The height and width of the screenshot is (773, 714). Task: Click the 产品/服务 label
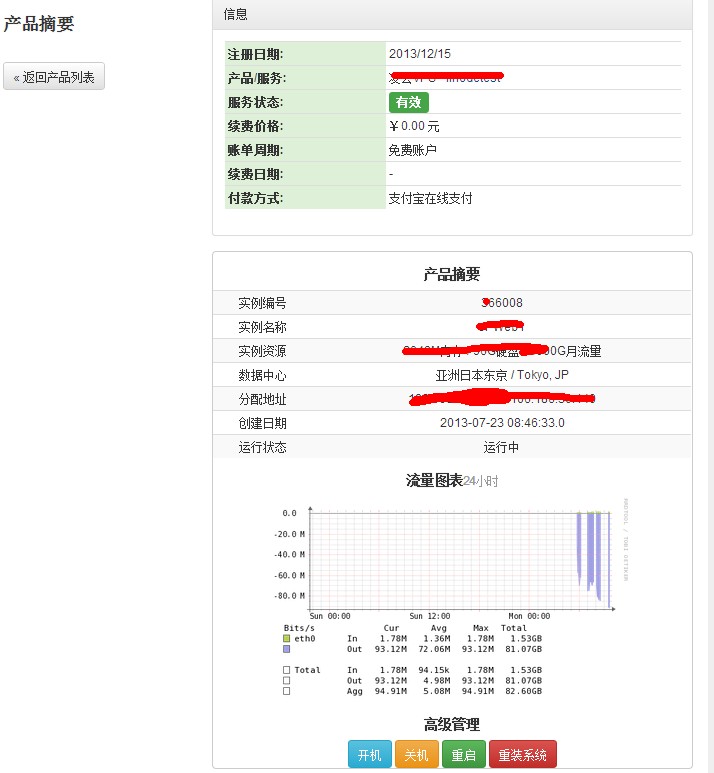257,78
